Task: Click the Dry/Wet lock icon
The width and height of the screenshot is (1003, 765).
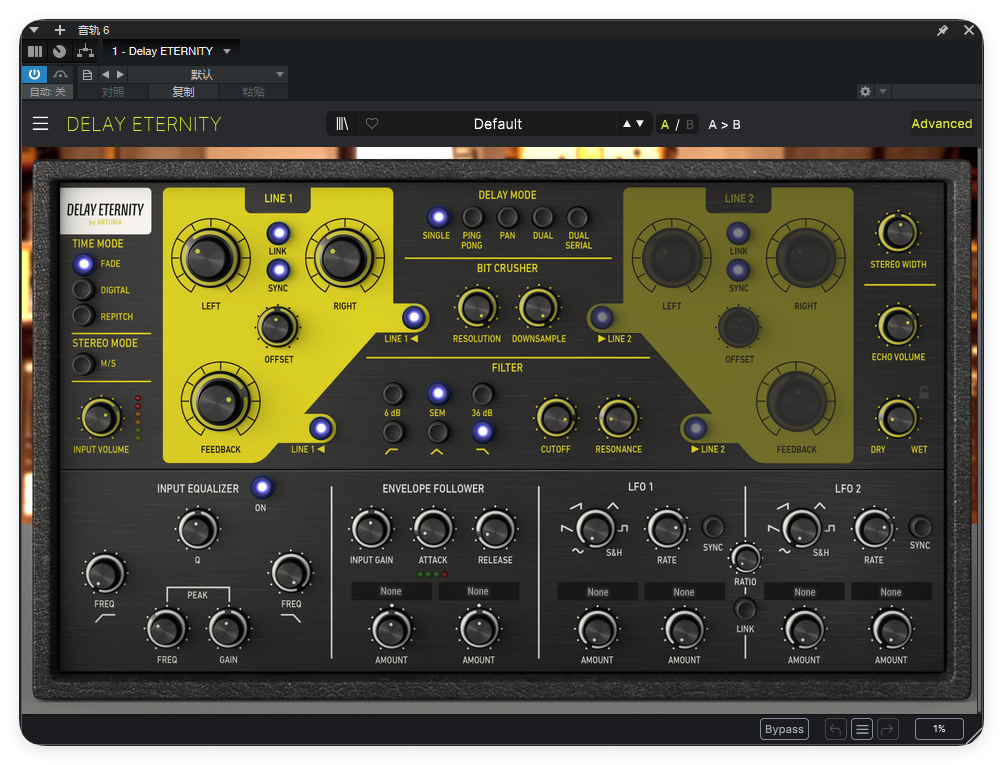Action: [924, 392]
